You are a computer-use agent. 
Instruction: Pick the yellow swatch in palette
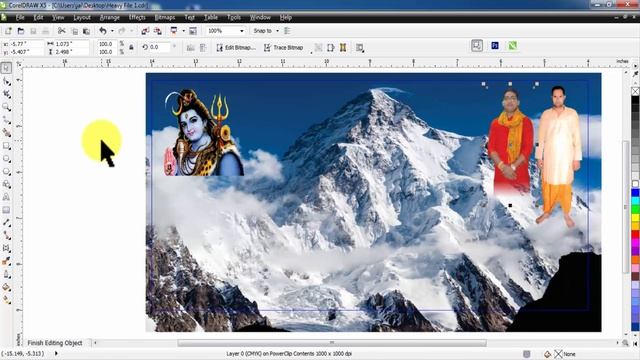pos(636,218)
